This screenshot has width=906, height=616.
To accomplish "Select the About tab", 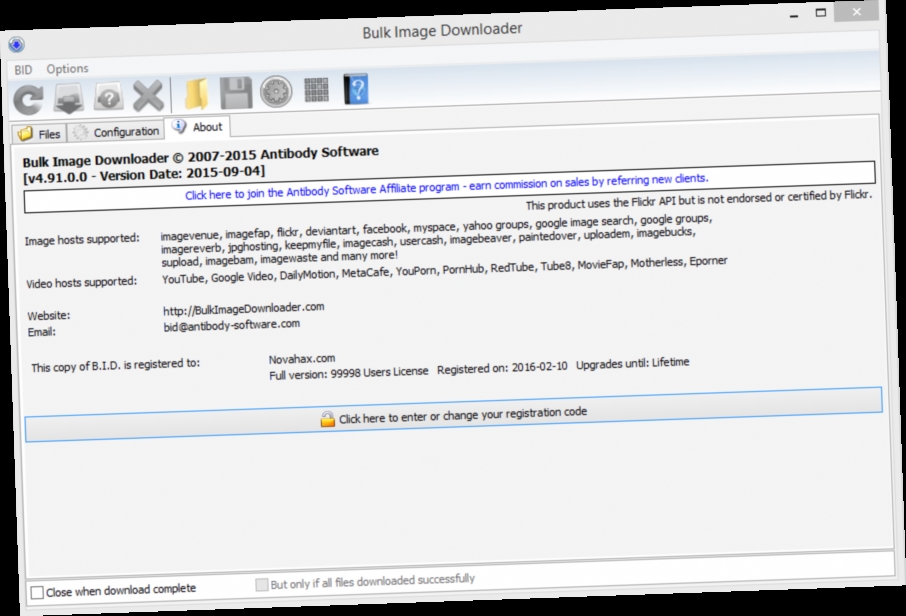I will [198, 127].
